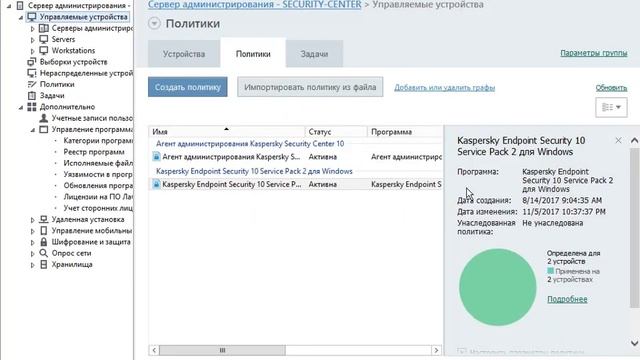640x360 pixels.
Task: Collapse the Дополнительно tree node
Action: point(20,107)
